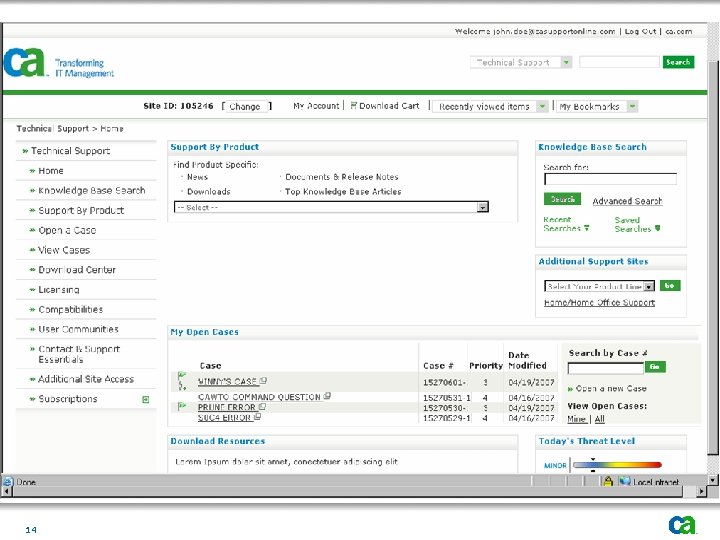
Task: Click the horizontal scrollbar left arrow
Action: pos(7,491)
